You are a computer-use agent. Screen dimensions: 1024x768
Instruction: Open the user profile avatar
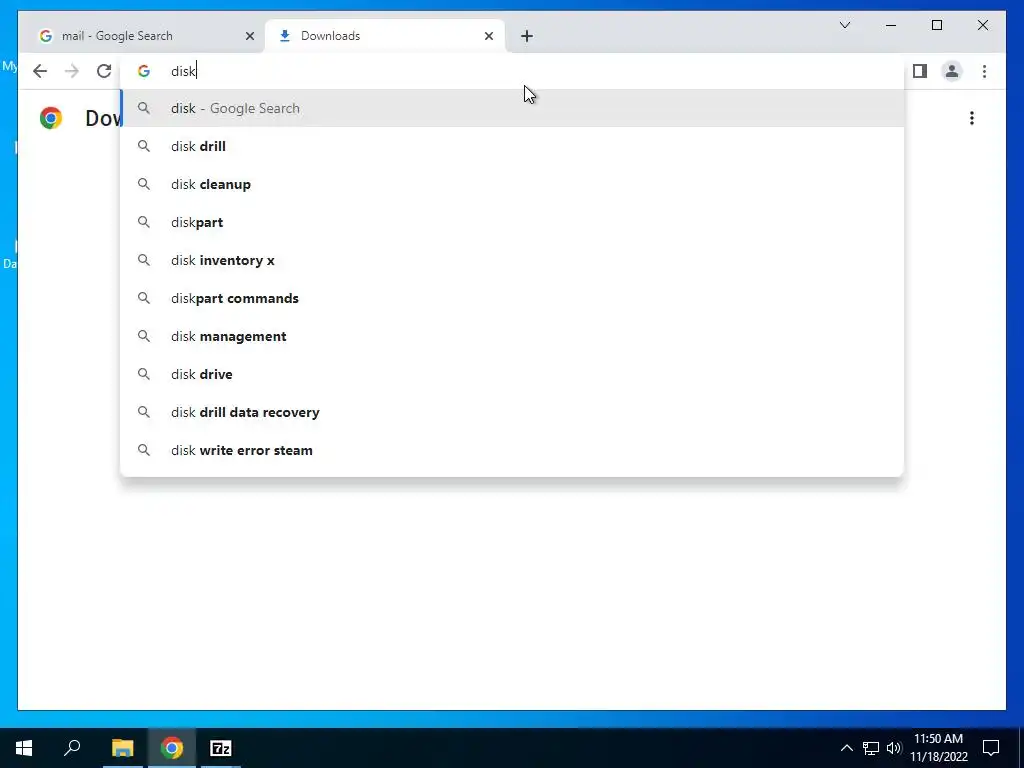pyautogui.click(x=952, y=71)
